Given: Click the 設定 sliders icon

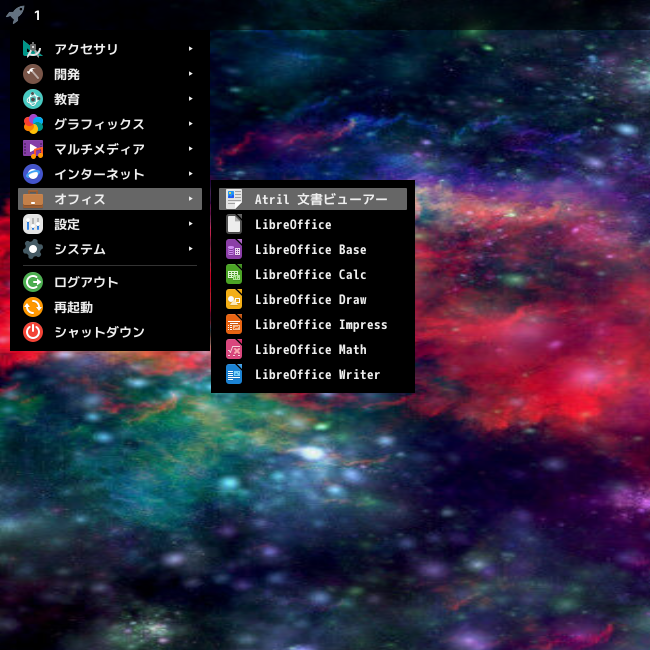Looking at the screenshot, I should (33, 224).
